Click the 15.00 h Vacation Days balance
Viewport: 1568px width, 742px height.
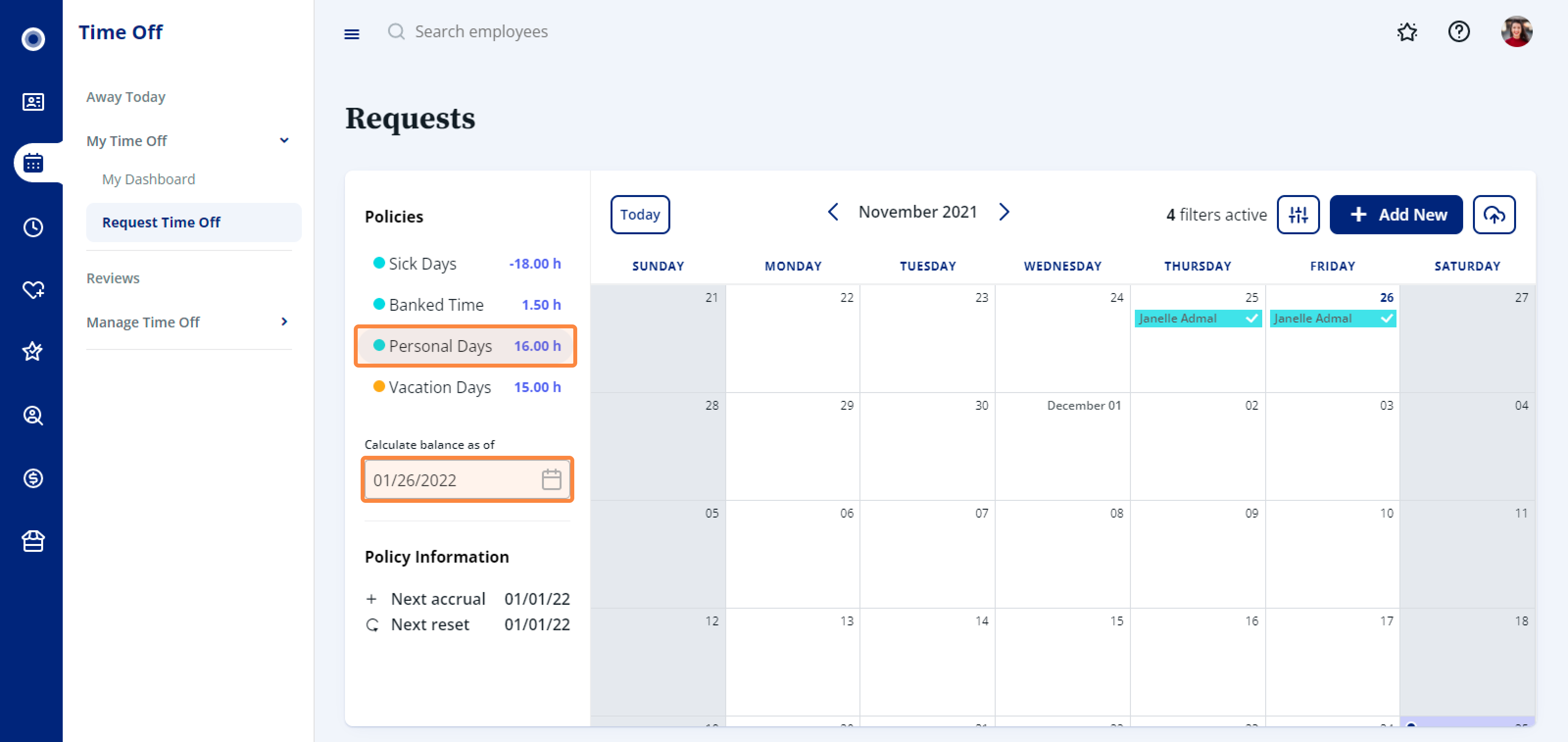tap(538, 387)
